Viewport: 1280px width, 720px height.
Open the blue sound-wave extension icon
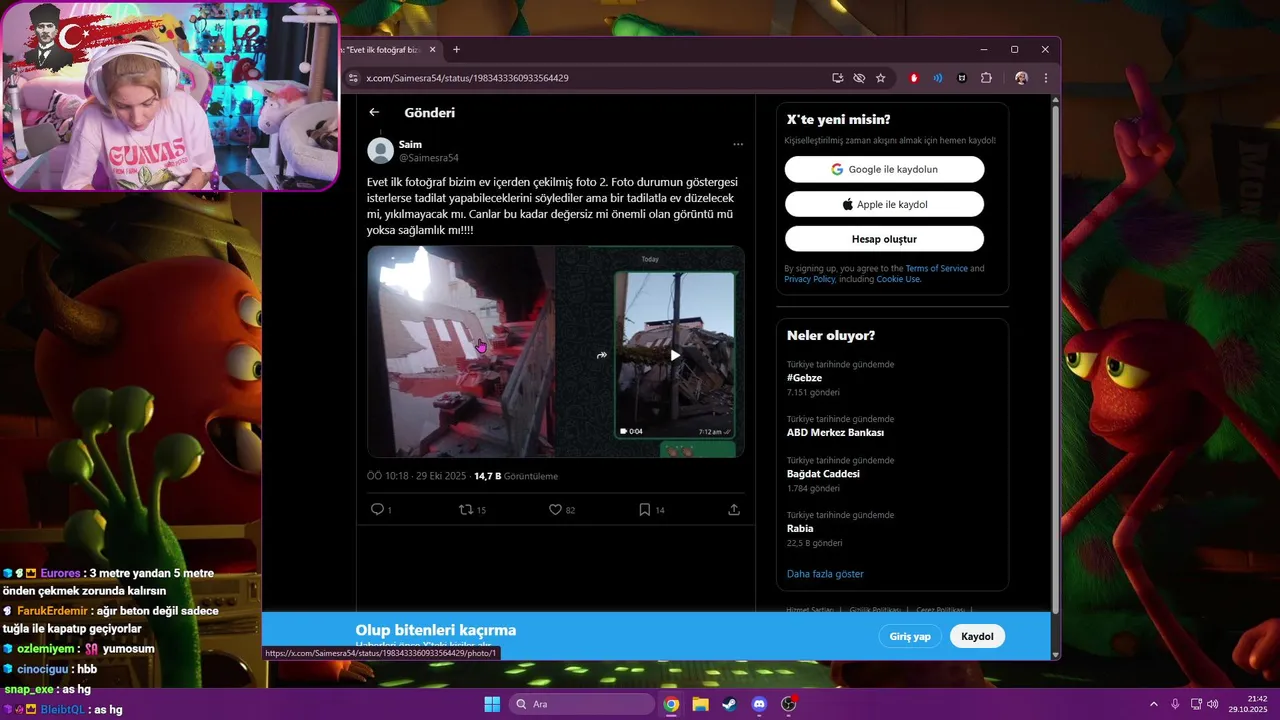938,78
